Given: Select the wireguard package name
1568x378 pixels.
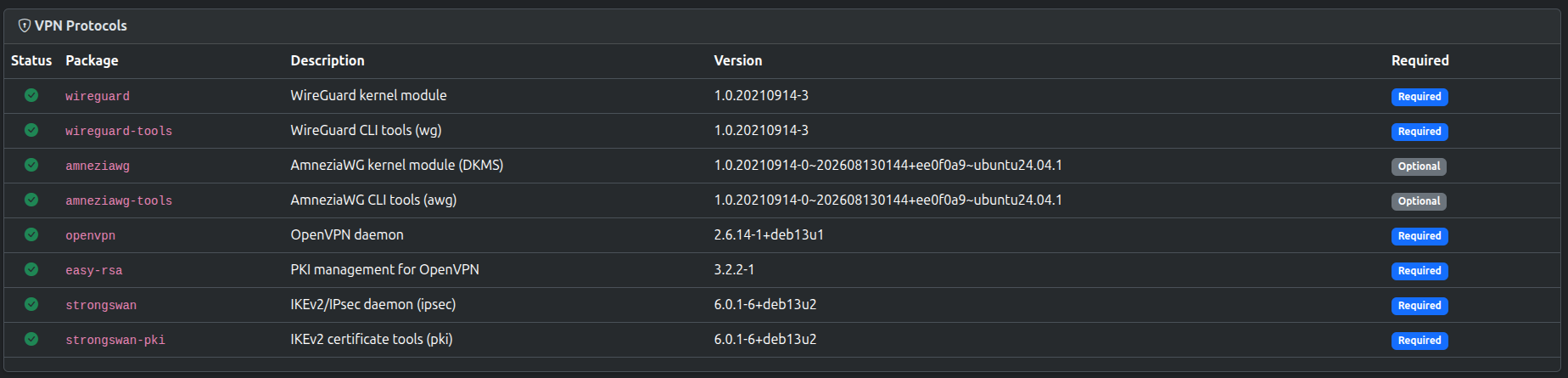Looking at the screenshot, I should point(98,97).
